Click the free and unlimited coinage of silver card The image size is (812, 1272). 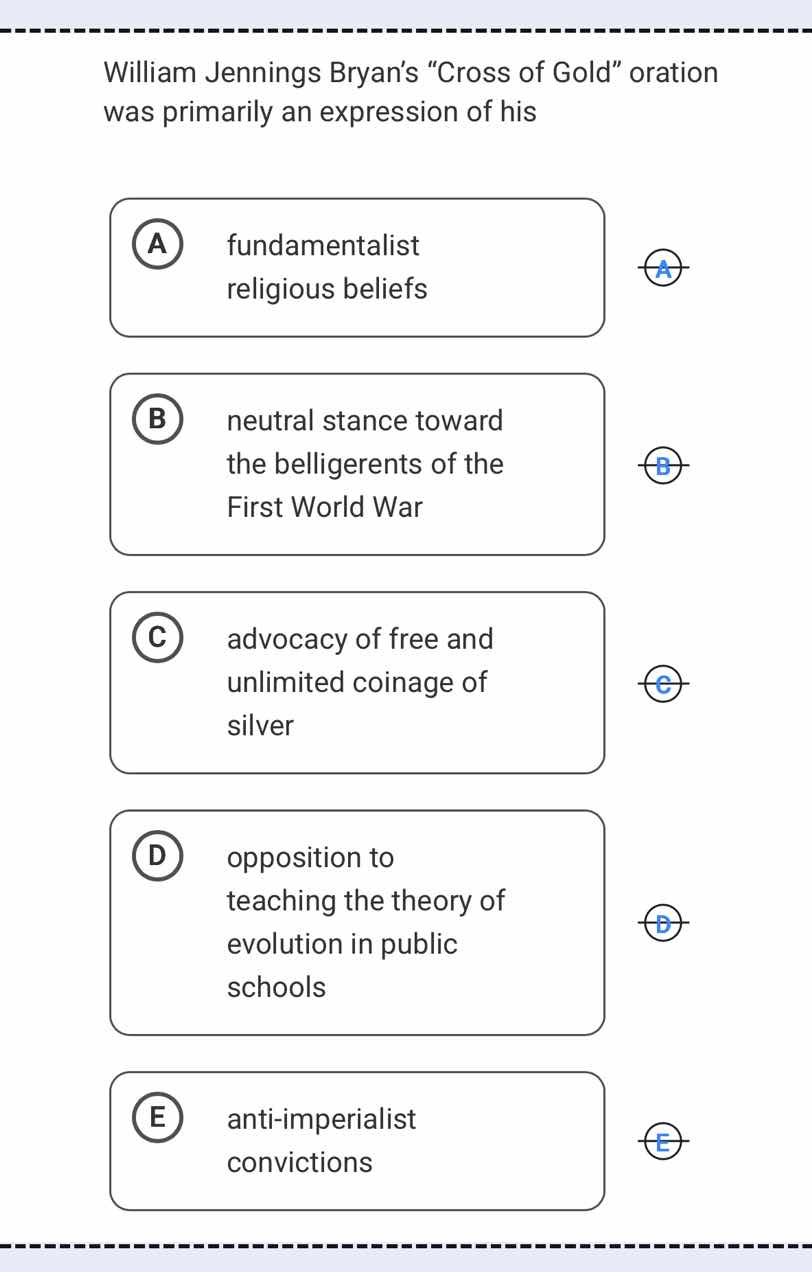pyautogui.click(x=357, y=682)
